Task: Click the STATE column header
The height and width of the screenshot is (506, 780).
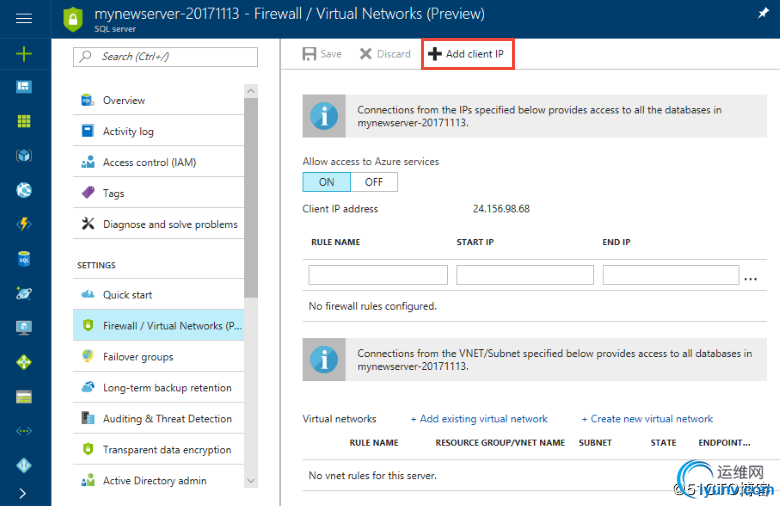Action: (x=663, y=443)
